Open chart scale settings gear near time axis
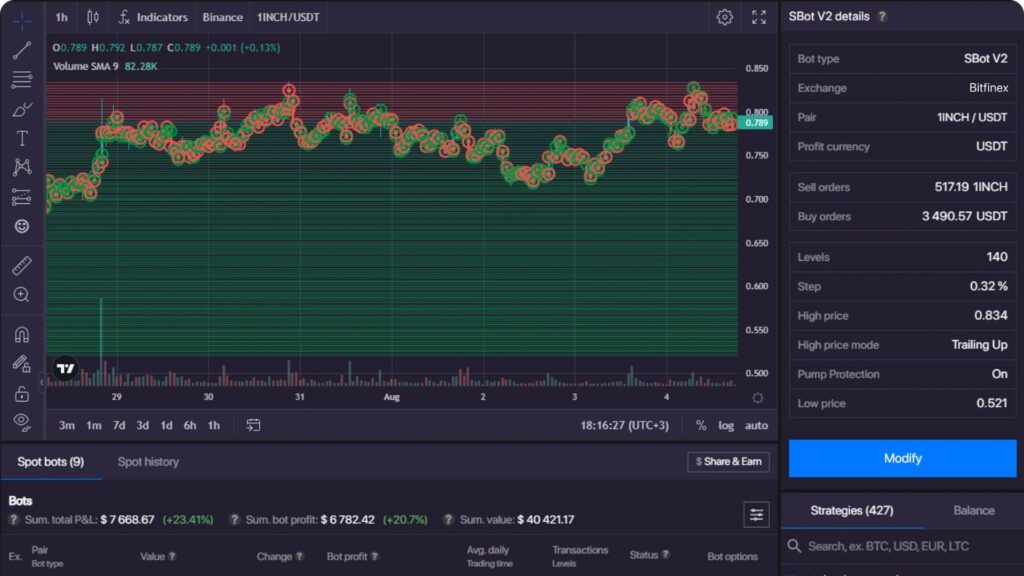Image resolution: width=1024 pixels, height=576 pixels. click(x=758, y=397)
